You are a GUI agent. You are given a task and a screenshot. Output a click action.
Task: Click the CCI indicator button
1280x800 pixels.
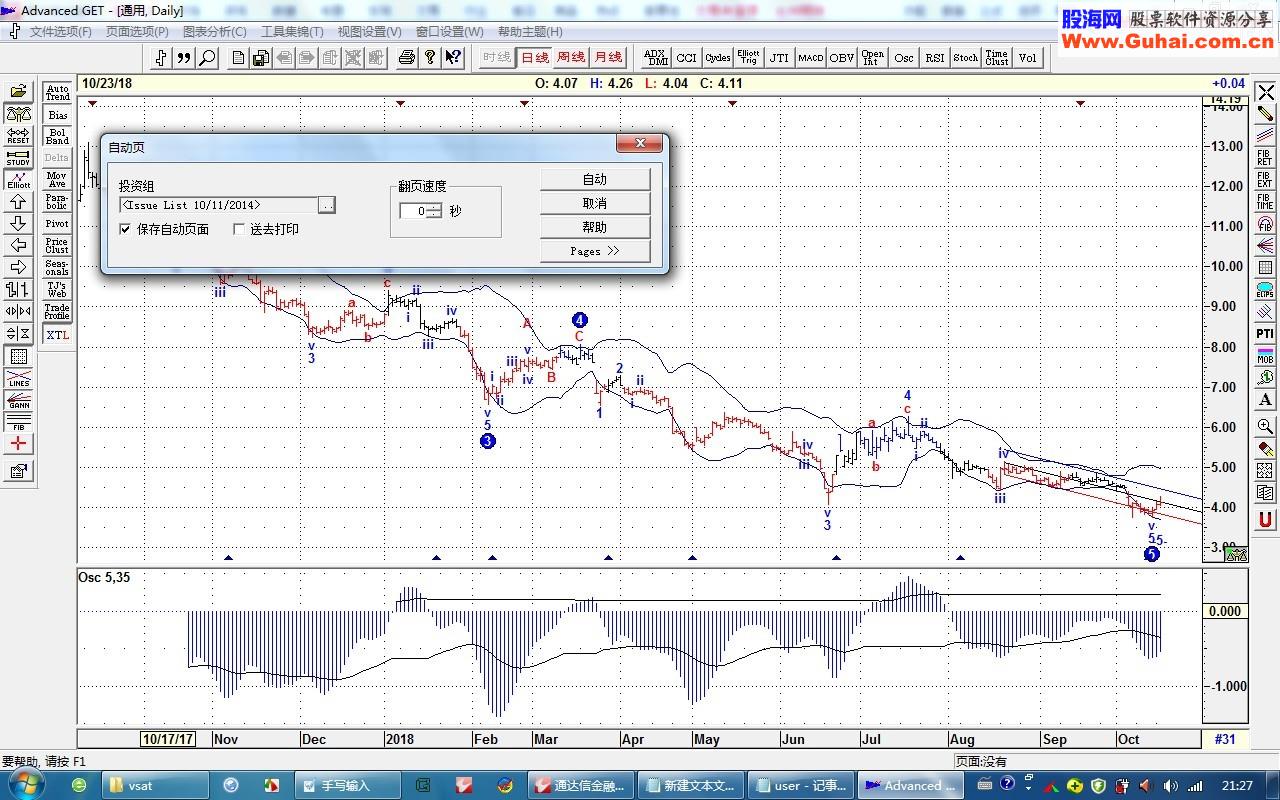(686, 58)
